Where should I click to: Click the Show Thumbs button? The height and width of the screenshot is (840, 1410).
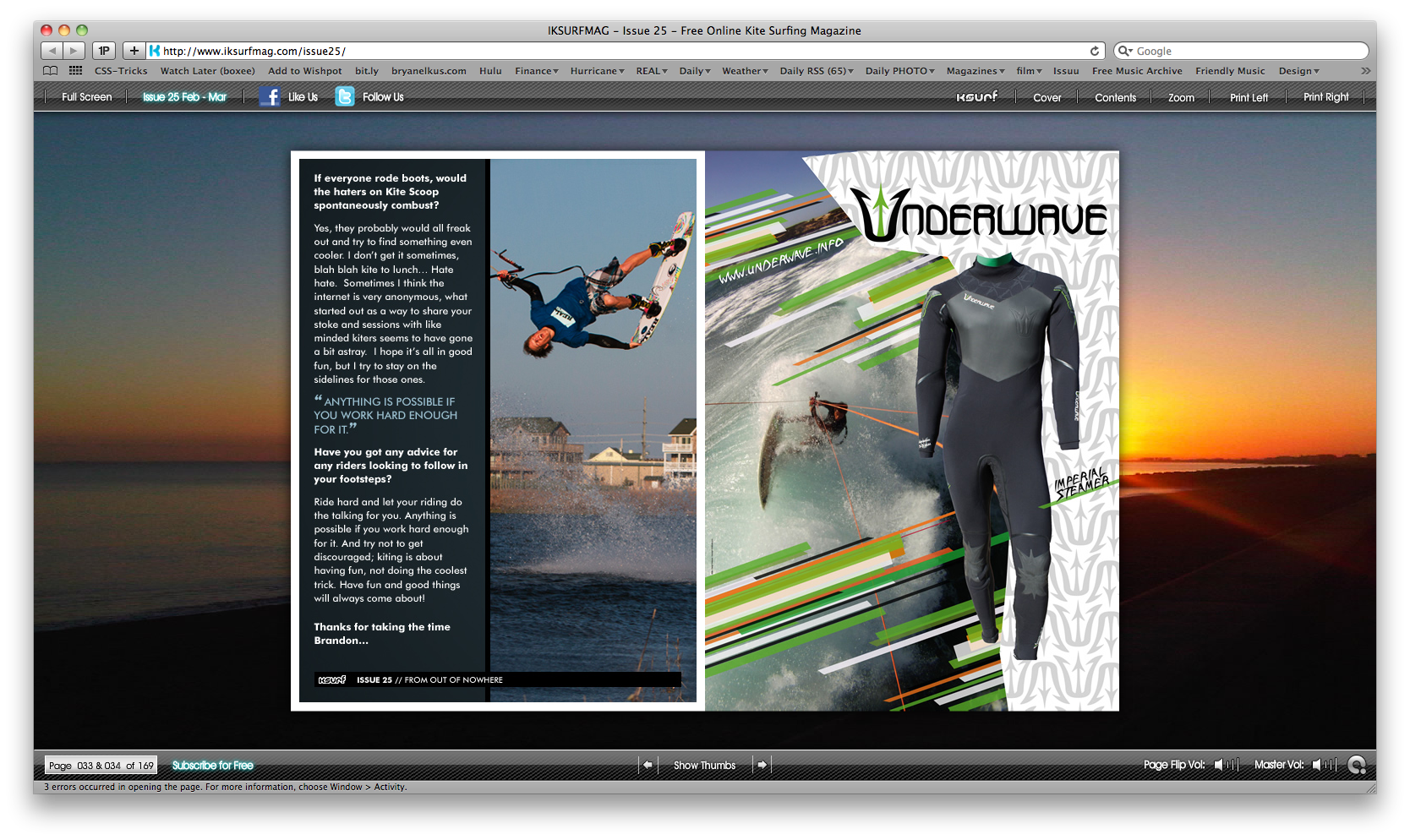(704, 766)
